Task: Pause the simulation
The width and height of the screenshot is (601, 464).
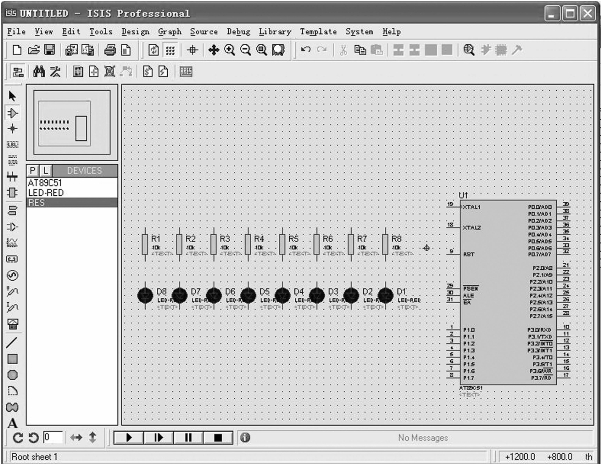Action: (x=188, y=438)
